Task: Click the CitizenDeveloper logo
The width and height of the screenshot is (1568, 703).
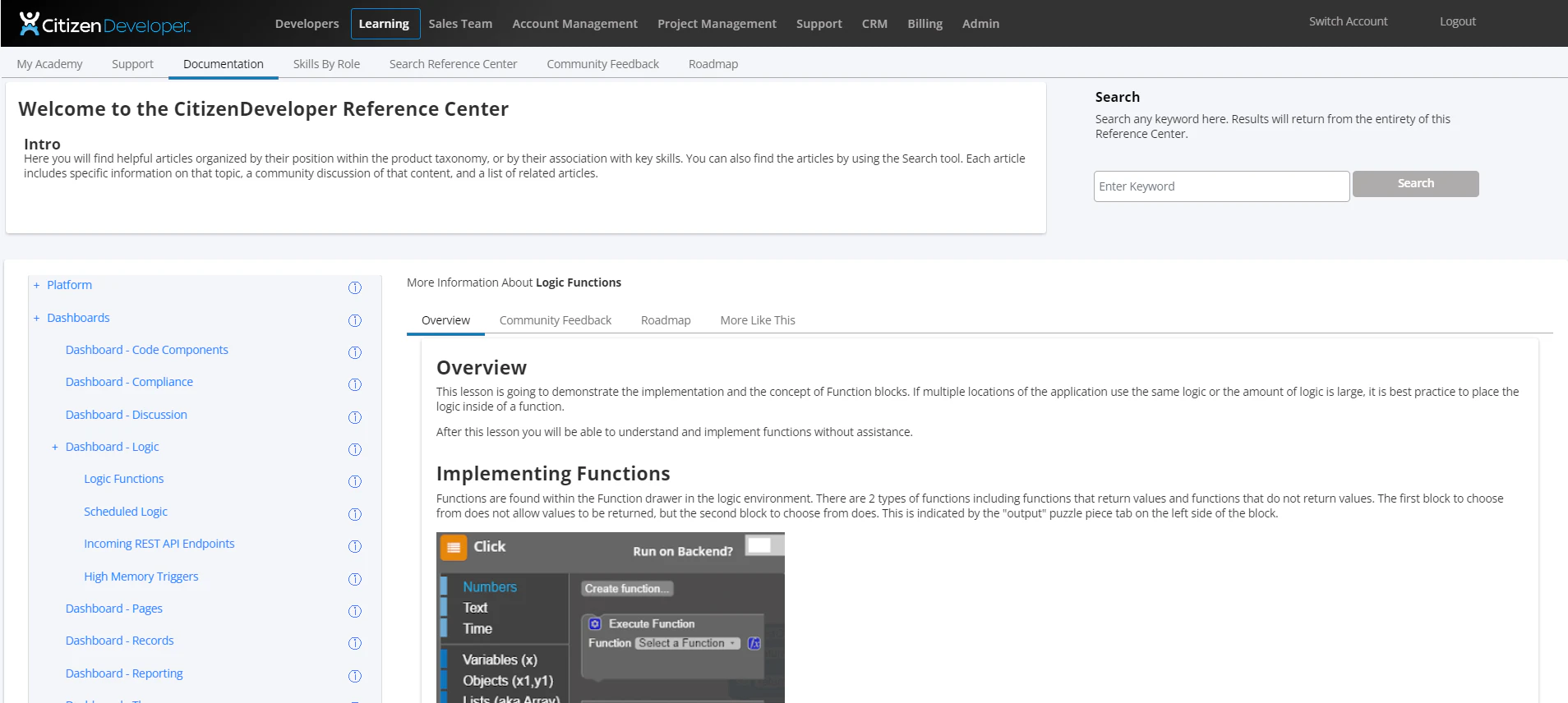Action: coord(105,24)
